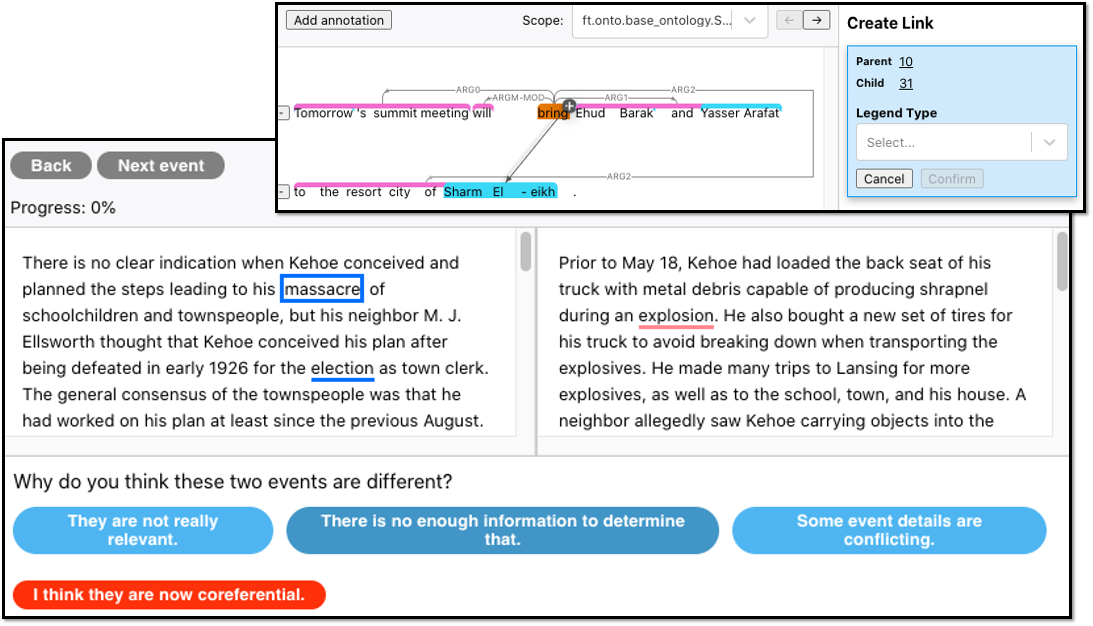Choose 'They are not really relevant.'
Screen dimensions: 1093x626
coord(143,530)
